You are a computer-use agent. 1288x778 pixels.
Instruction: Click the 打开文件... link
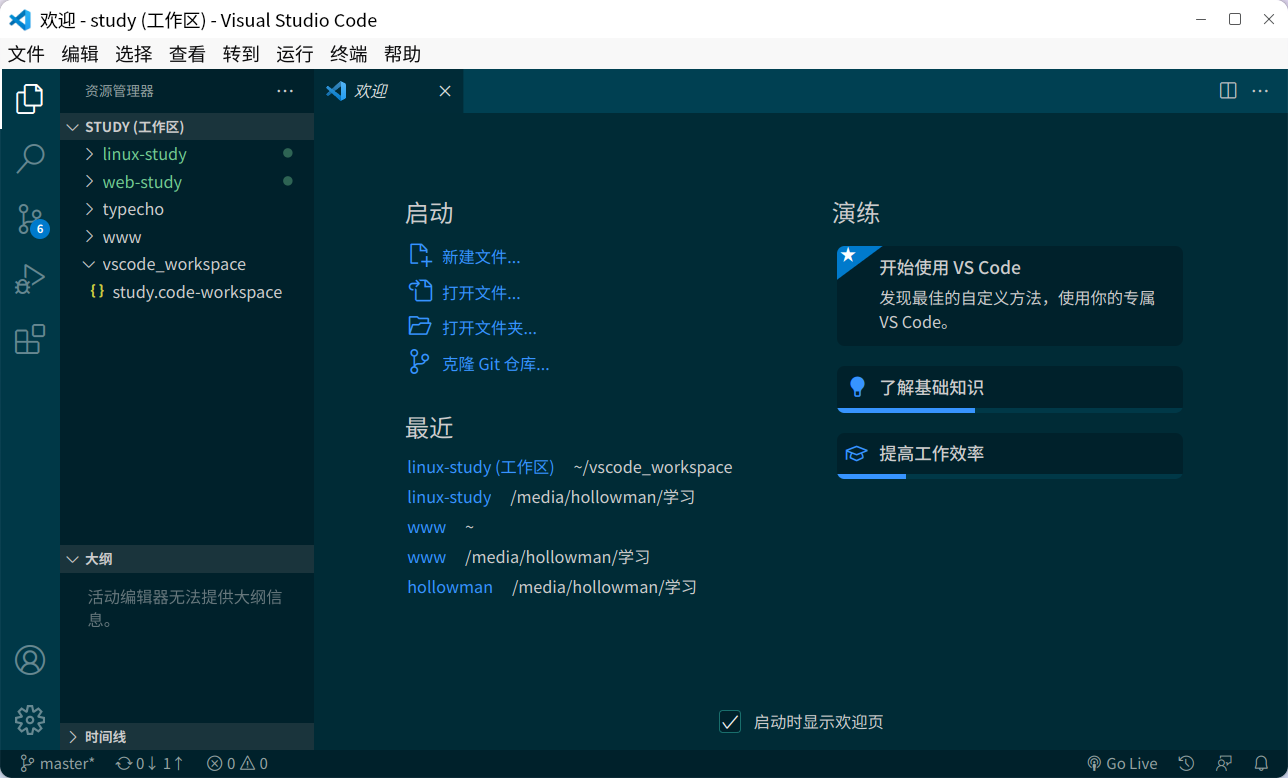[481, 293]
